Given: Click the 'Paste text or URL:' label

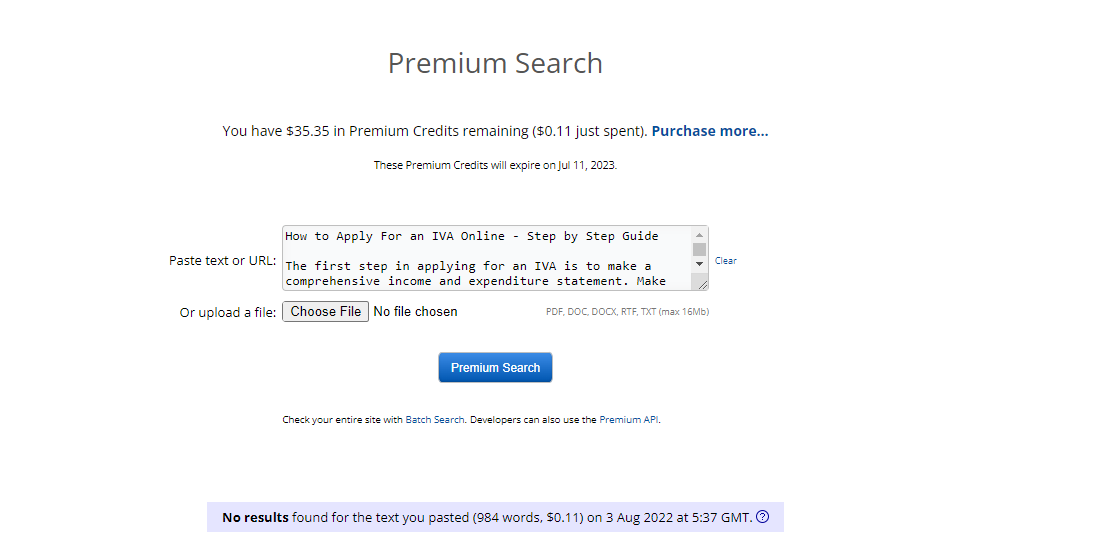Looking at the screenshot, I should [222, 261].
